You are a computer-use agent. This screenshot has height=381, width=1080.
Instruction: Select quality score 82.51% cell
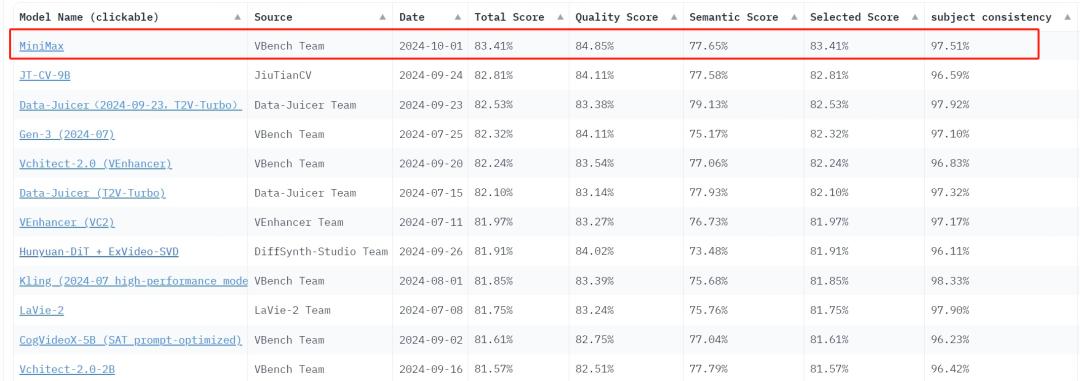click(x=594, y=369)
